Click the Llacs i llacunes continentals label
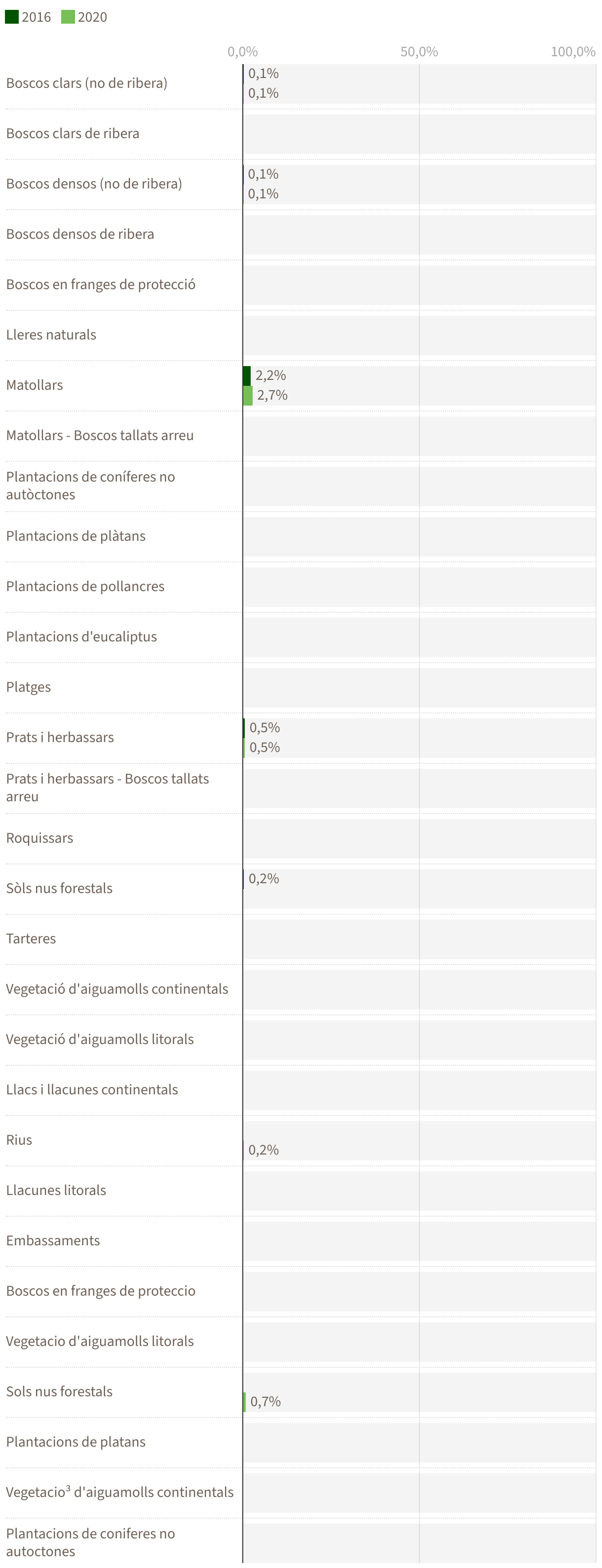 point(92,1089)
